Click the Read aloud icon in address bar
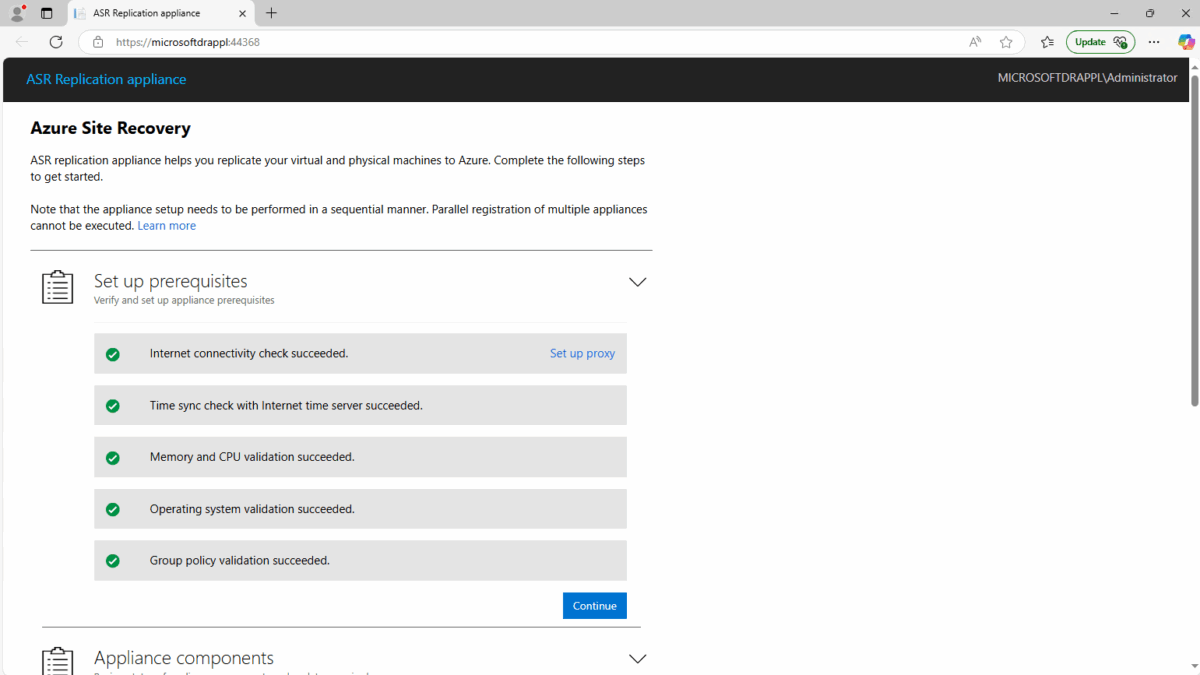 [974, 42]
